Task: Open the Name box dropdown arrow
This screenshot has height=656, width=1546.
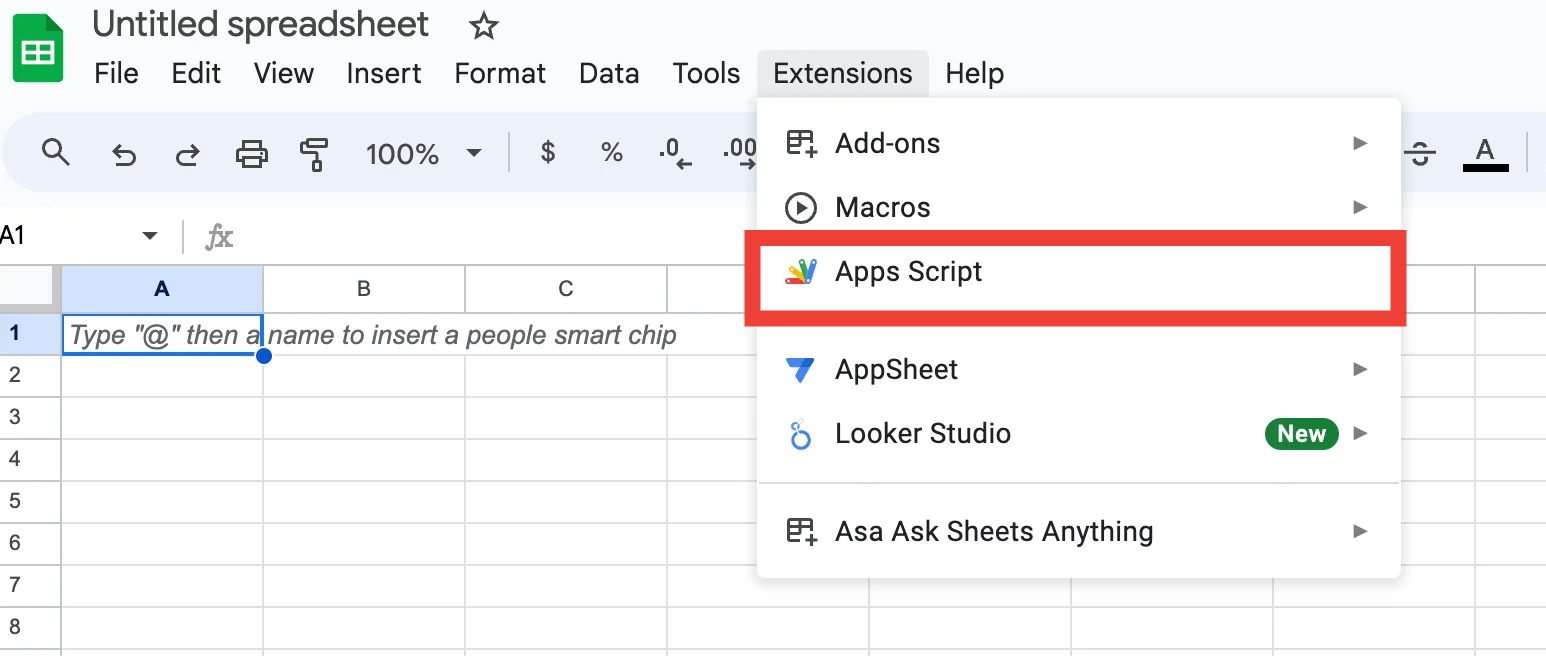Action: [x=150, y=236]
